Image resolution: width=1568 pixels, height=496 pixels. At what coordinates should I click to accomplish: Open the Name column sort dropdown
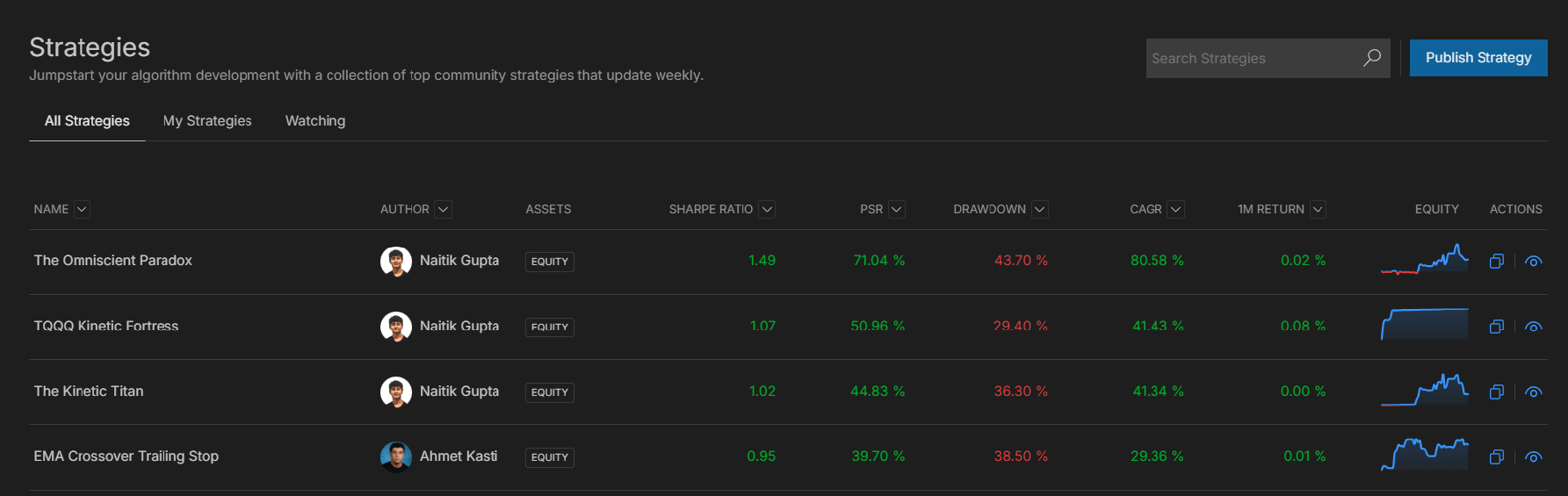tap(82, 209)
